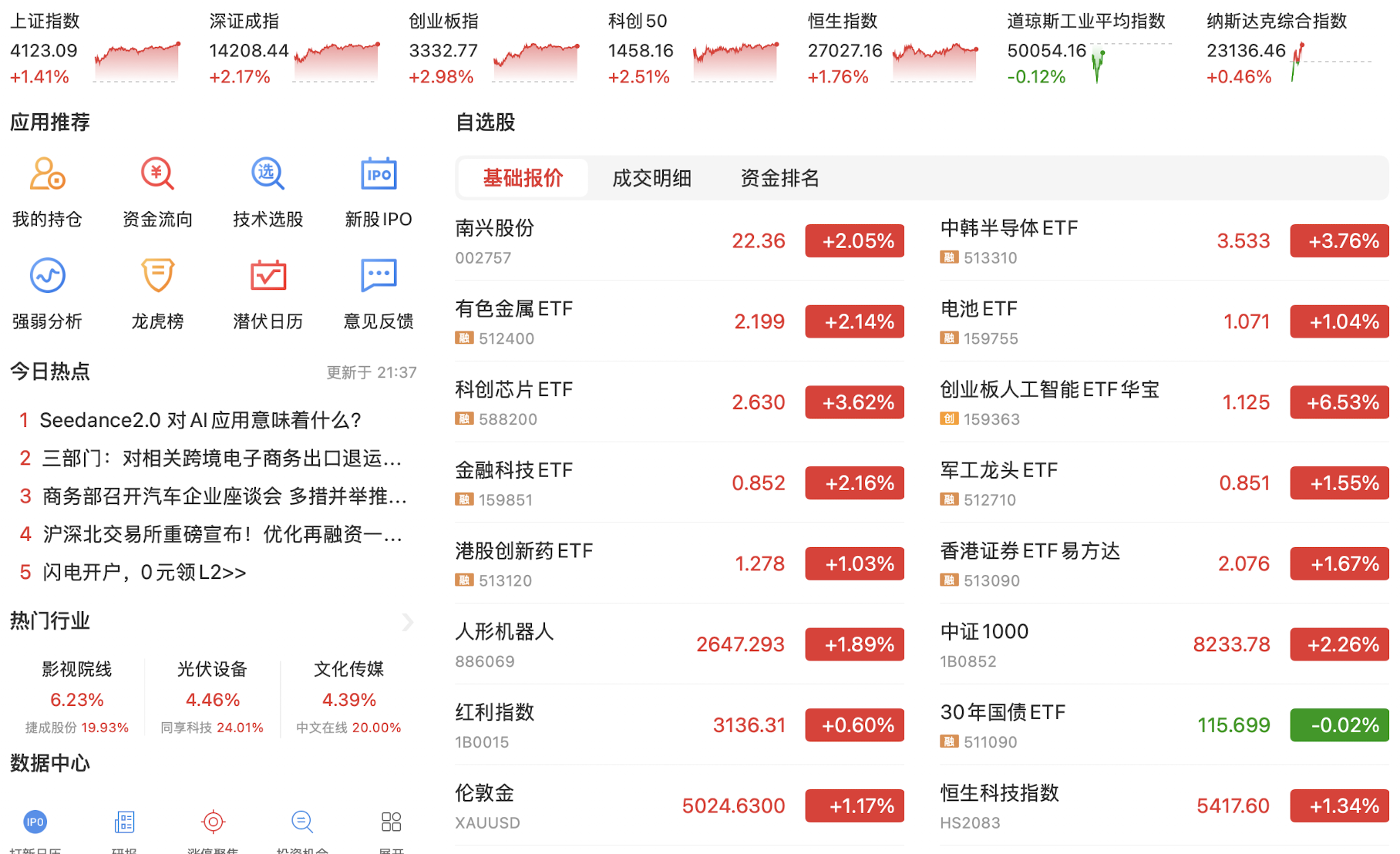Screen dimensions: 1400x854
Task: Open the 新股IPO icon
Action: click(x=378, y=175)
